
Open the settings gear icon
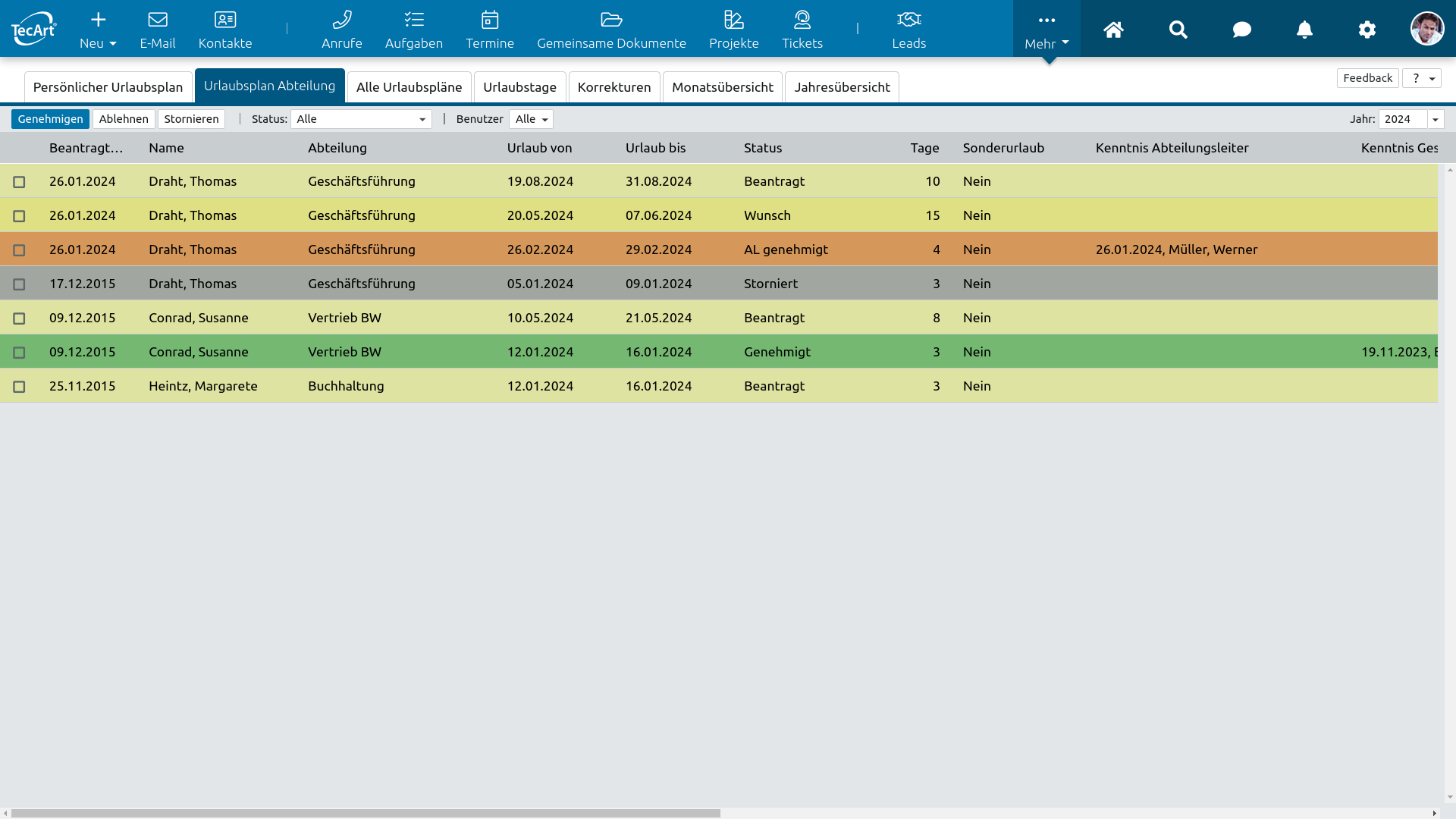point(1367,30)
